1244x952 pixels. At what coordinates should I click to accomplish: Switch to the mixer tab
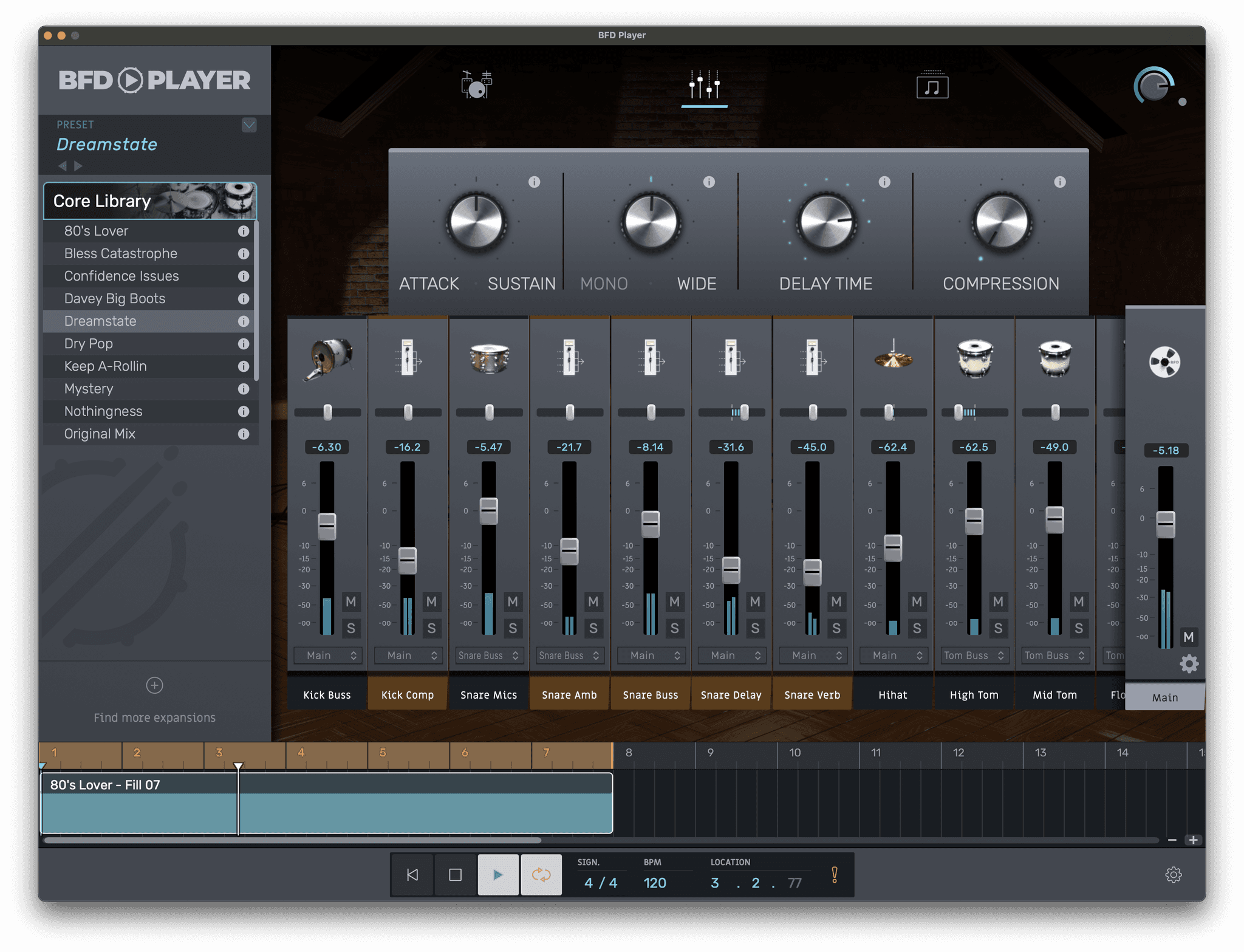704,86
